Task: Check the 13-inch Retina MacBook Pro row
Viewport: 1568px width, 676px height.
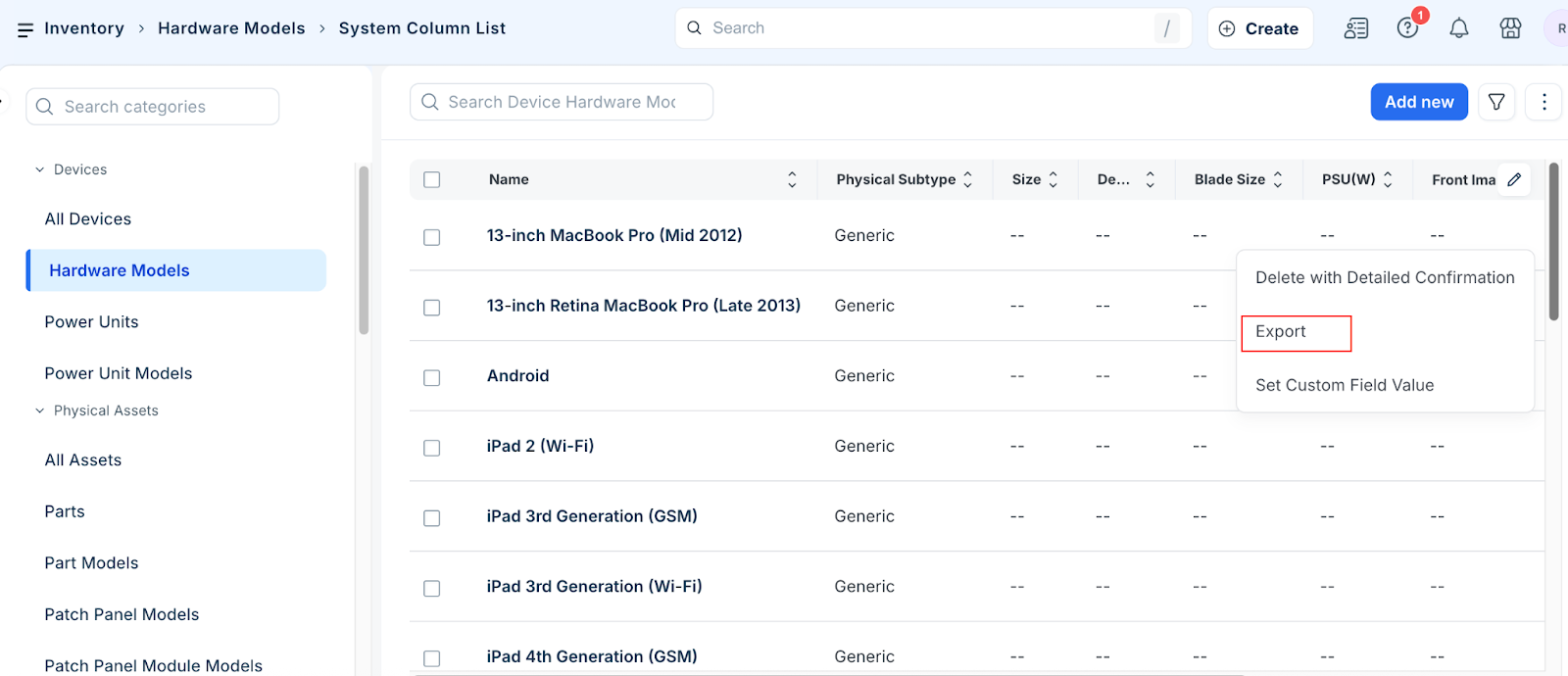Action: coord(432,308)
